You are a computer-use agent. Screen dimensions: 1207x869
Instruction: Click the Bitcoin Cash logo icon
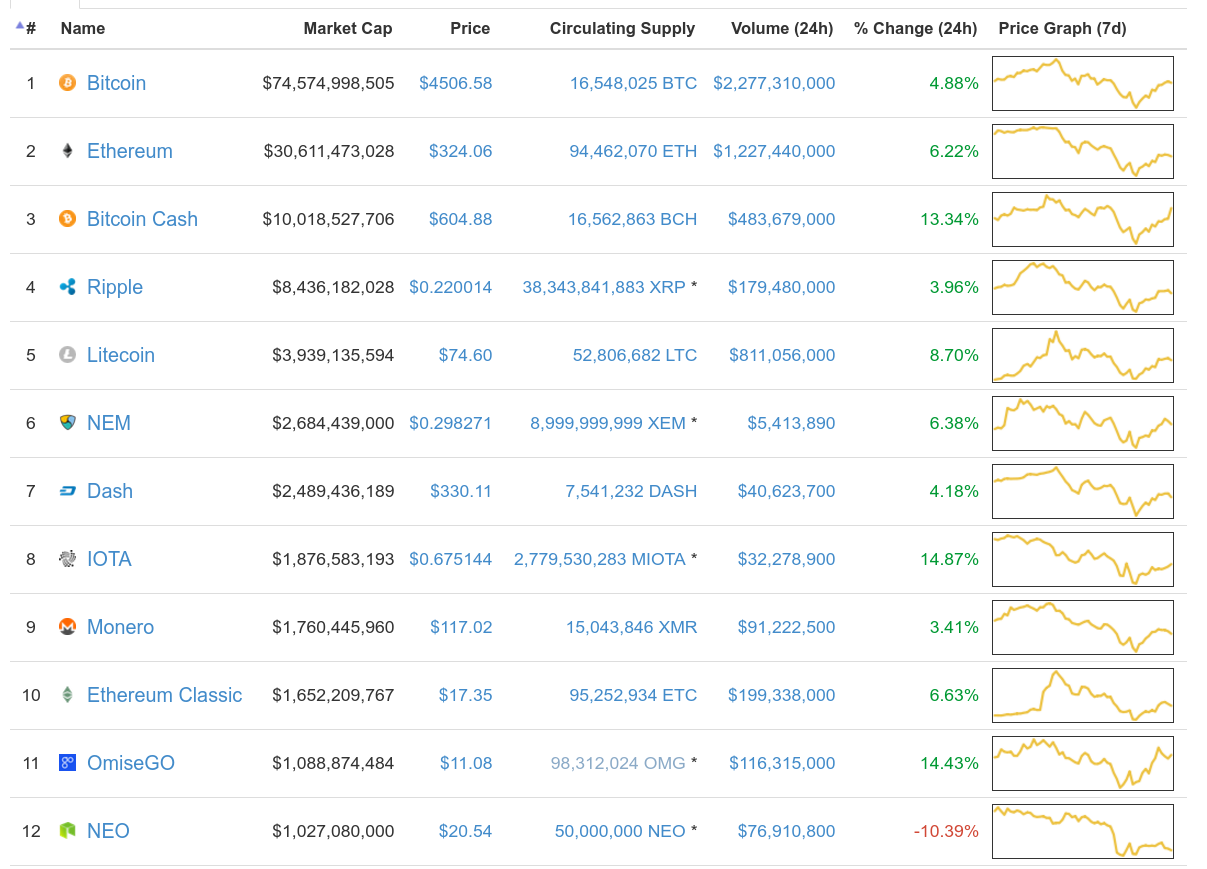point(67,219)
